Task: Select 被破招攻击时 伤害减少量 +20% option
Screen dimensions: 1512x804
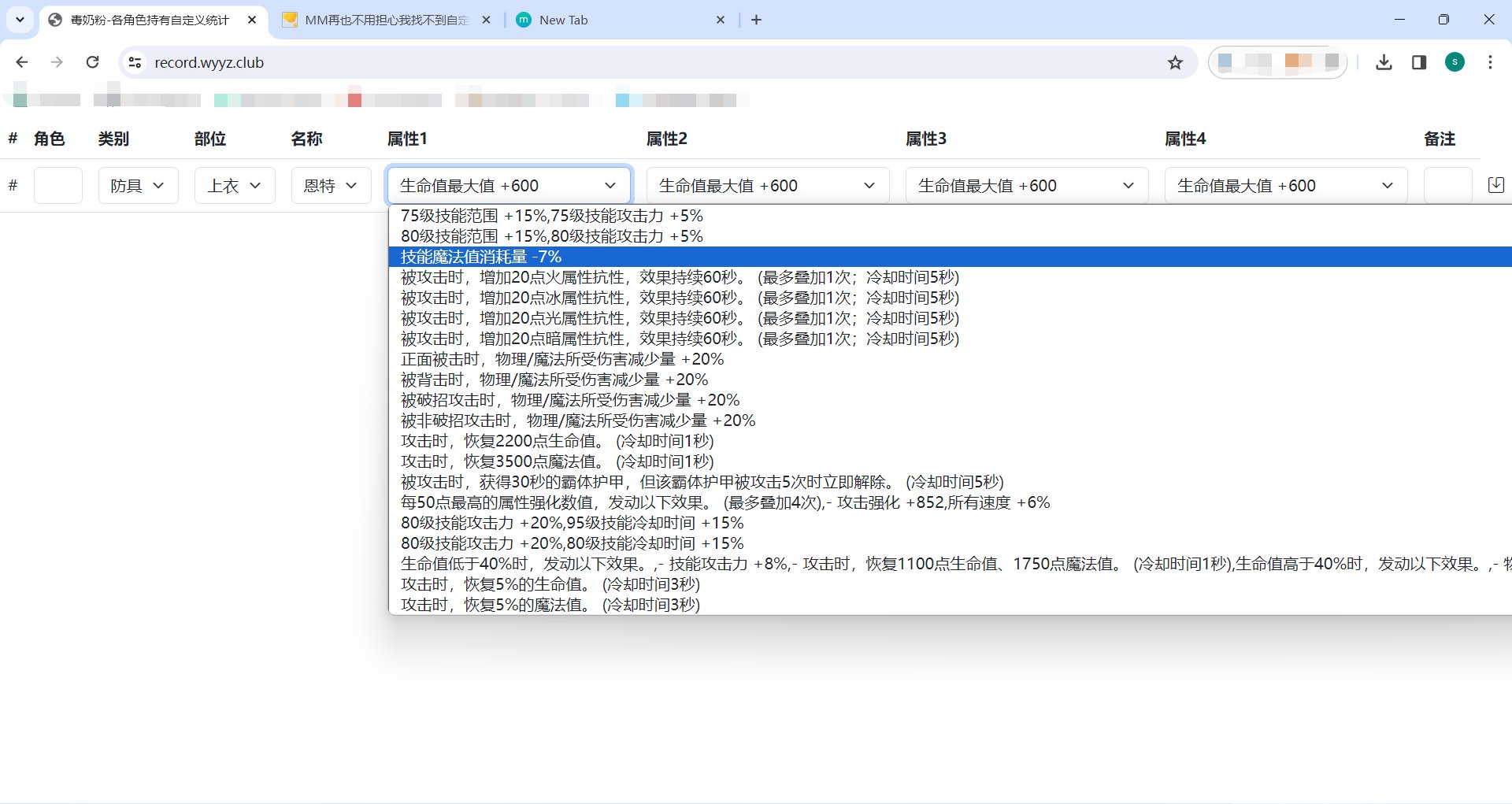Action: [x=951, y=399]
